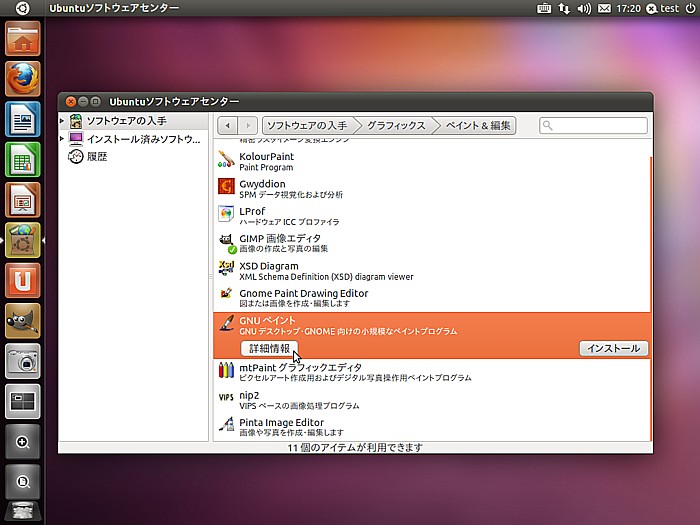Viewport: 700px width, 525px height.
Task: Click the 17:20 clock in the panel
Action: tap(628, 8)
